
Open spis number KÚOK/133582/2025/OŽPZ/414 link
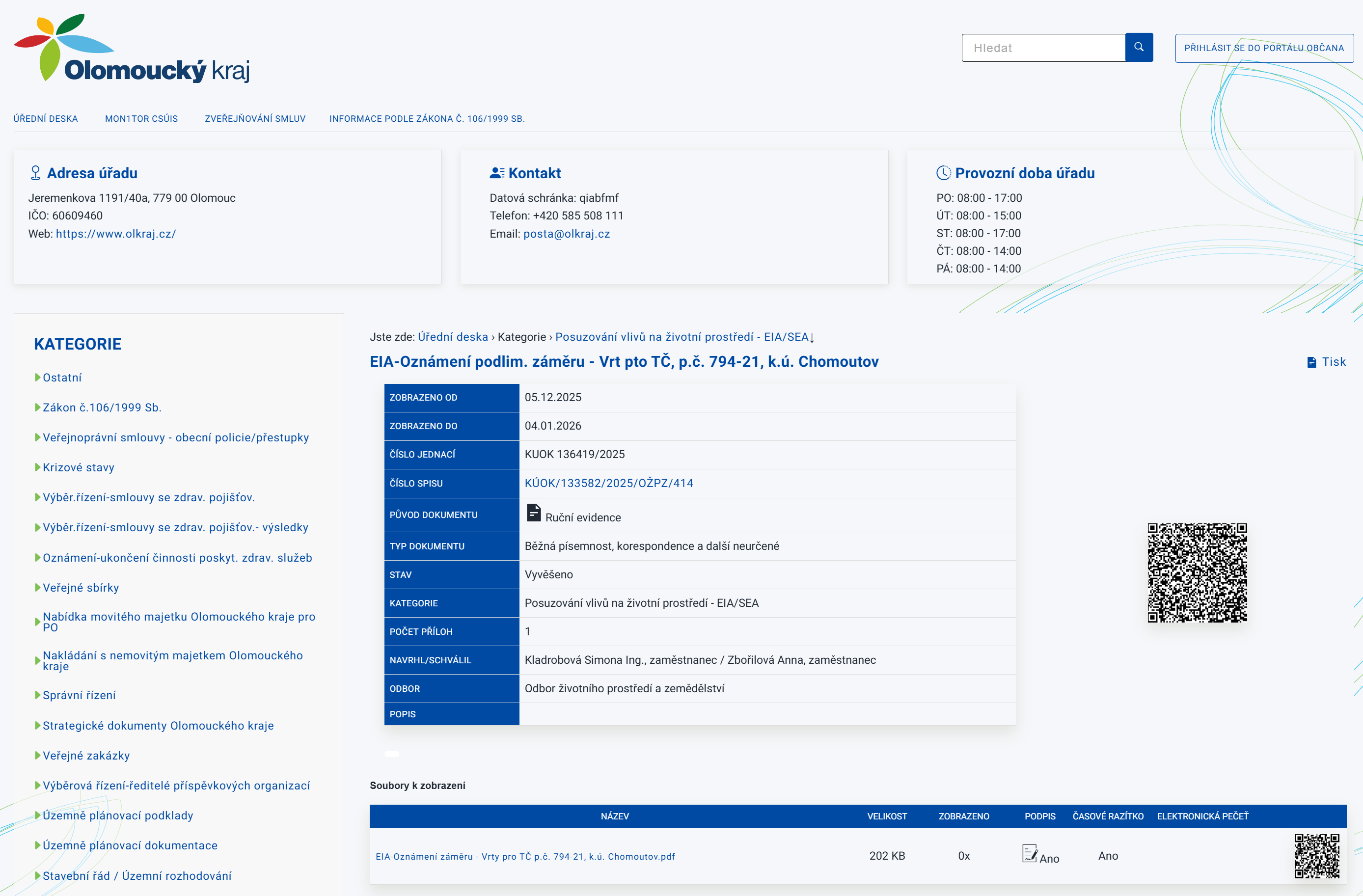click(608, 483)
